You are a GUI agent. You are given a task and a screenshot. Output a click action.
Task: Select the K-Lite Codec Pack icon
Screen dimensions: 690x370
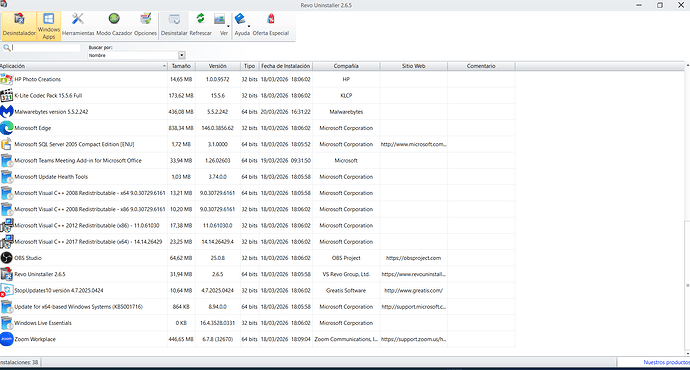tap(7, 95)
